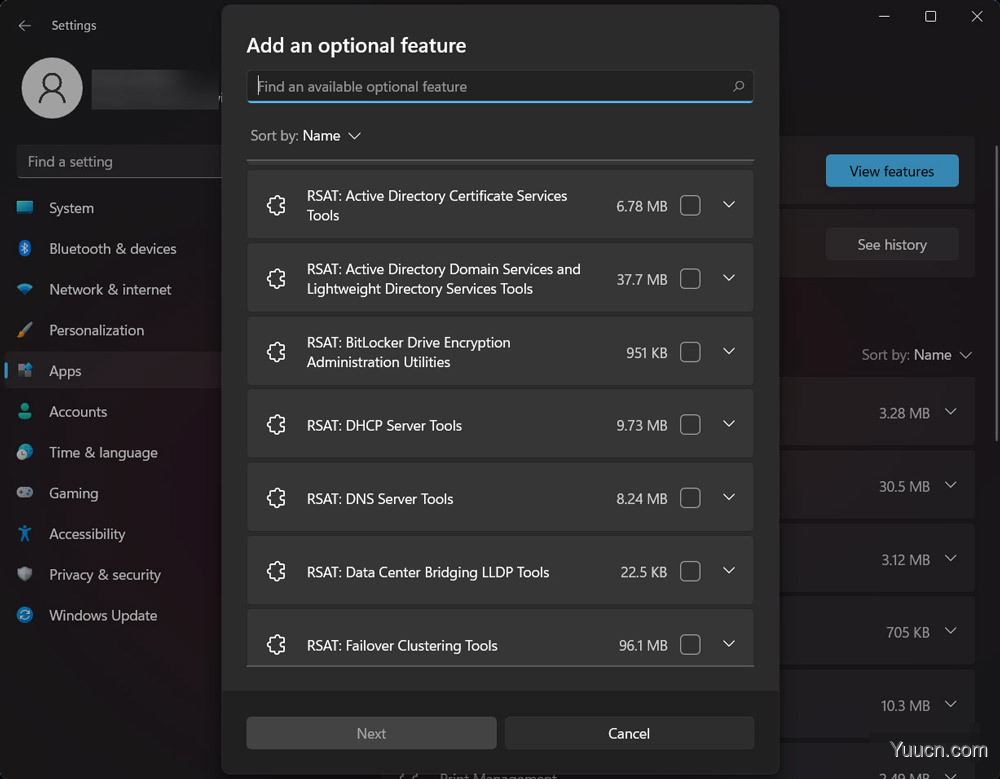Screen dimensions: 1000x779
Task: Click the puzzle icon for Failover Clustering Tools
Action: pyautogui.click(x=276, y=645)
